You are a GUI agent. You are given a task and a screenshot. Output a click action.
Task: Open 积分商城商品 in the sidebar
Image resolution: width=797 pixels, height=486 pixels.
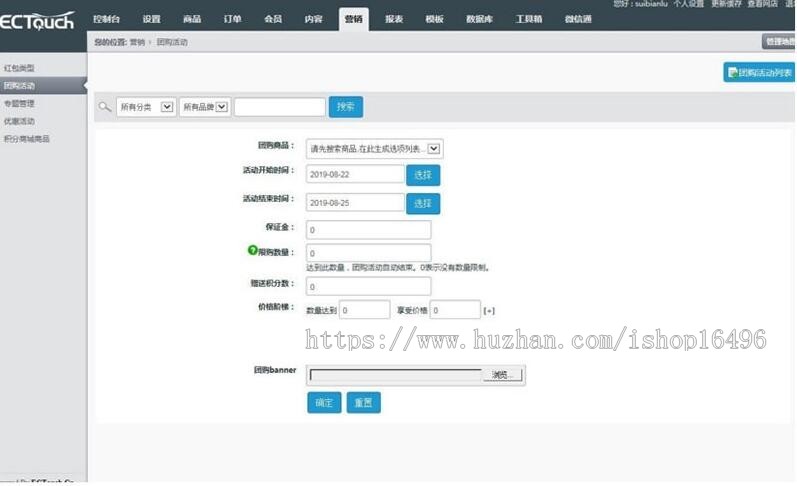click(27, 139)
